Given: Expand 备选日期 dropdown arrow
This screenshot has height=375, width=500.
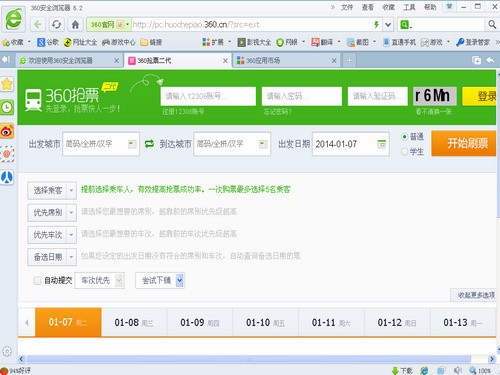Looking at the screenshot, I should tap(71, 257).
